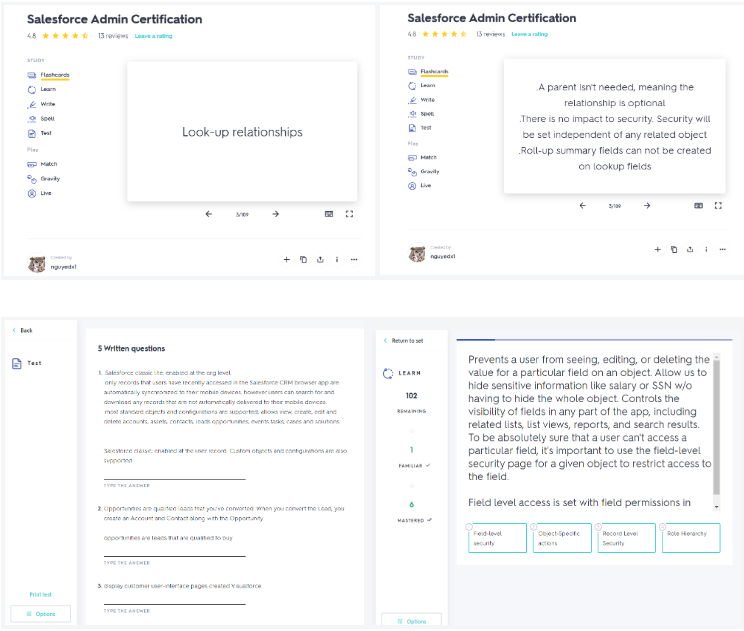Click copy set icon in Look-up relationships panel
Image resolution: width=744 pixels, height=631 pixels.
tap(303, 260)
